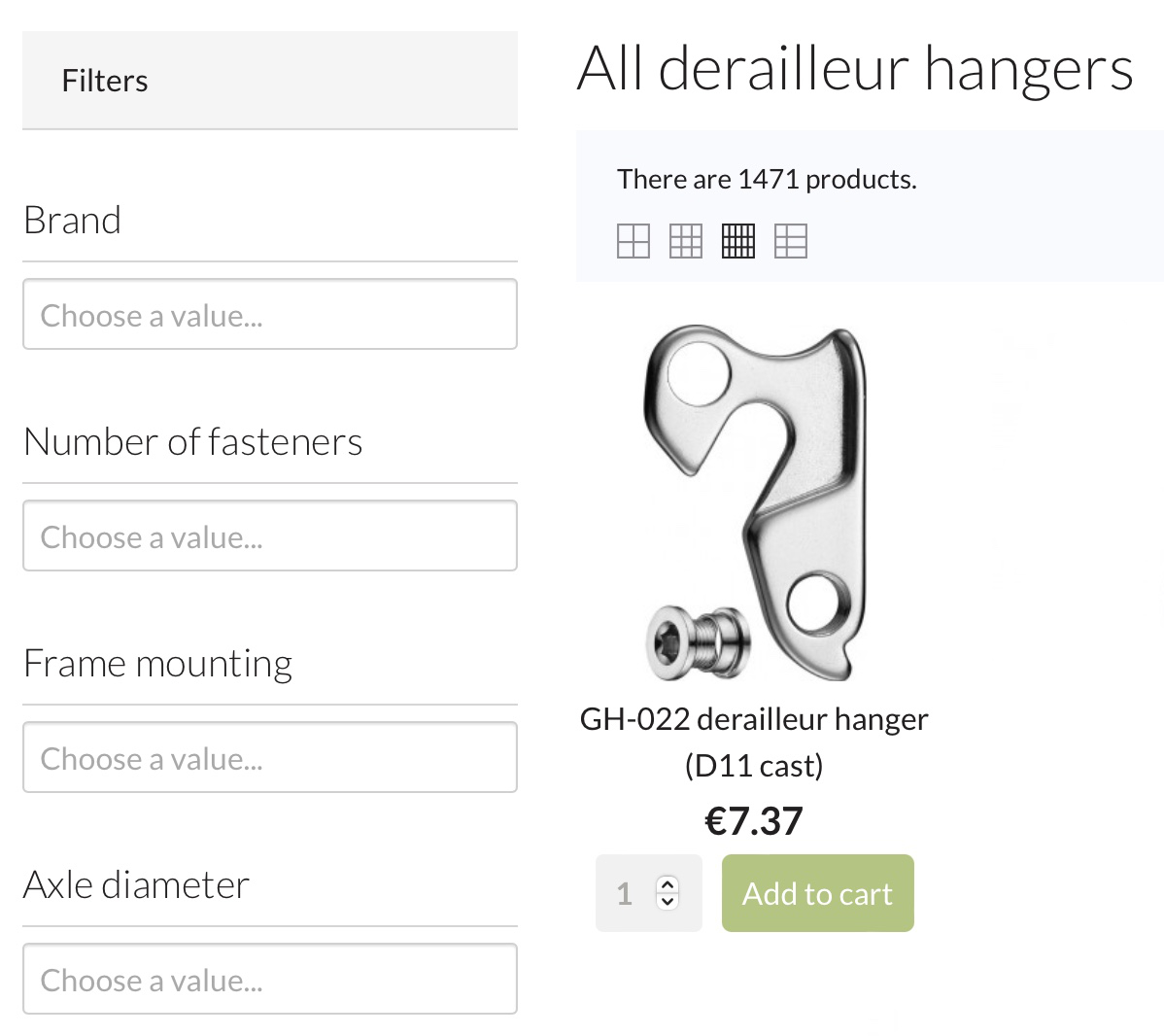Increase quantity with the up arrow
This screenshot has width=1164, height=1036.
tap(667, 884)
